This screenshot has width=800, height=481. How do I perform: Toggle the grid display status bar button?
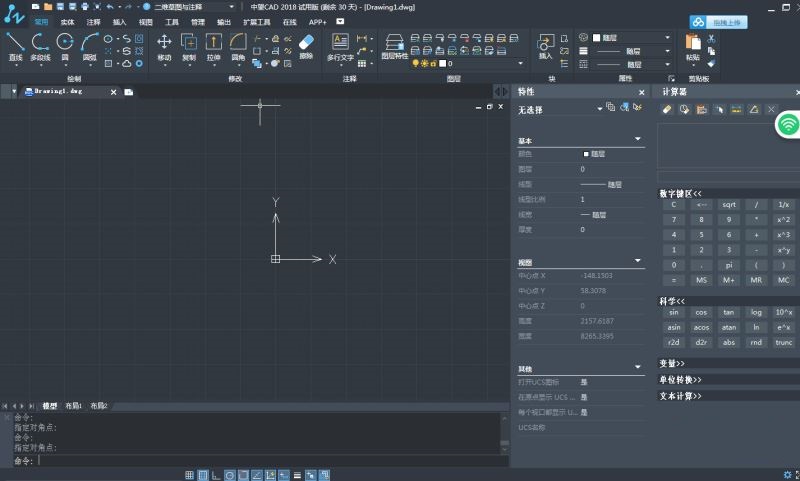[x=203, y=474]
